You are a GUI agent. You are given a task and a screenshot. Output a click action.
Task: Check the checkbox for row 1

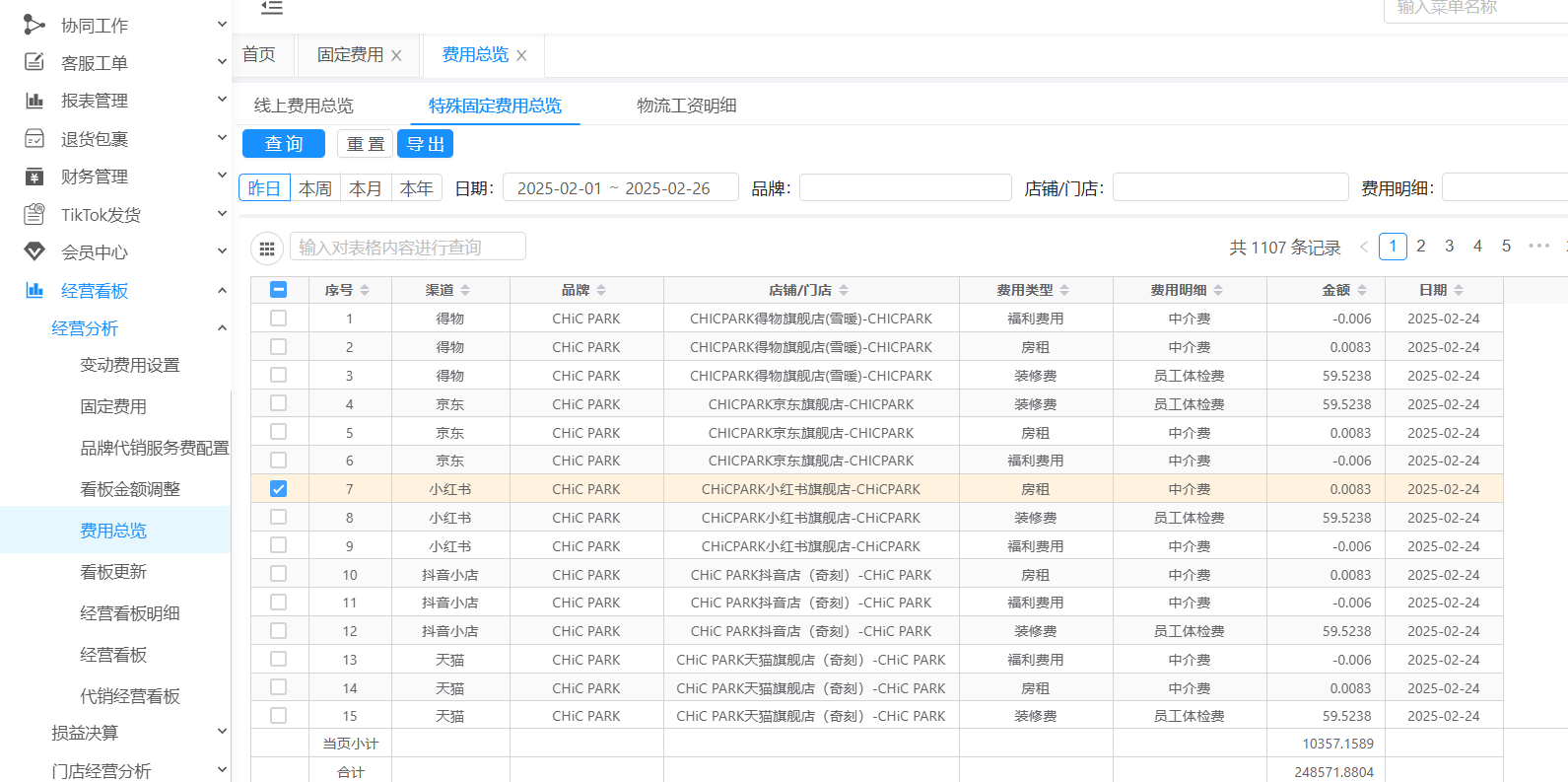coord(279,319)
